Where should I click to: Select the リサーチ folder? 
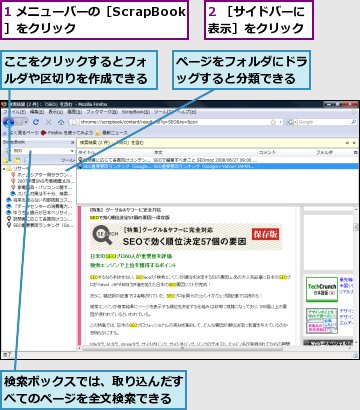click(18, 169)
